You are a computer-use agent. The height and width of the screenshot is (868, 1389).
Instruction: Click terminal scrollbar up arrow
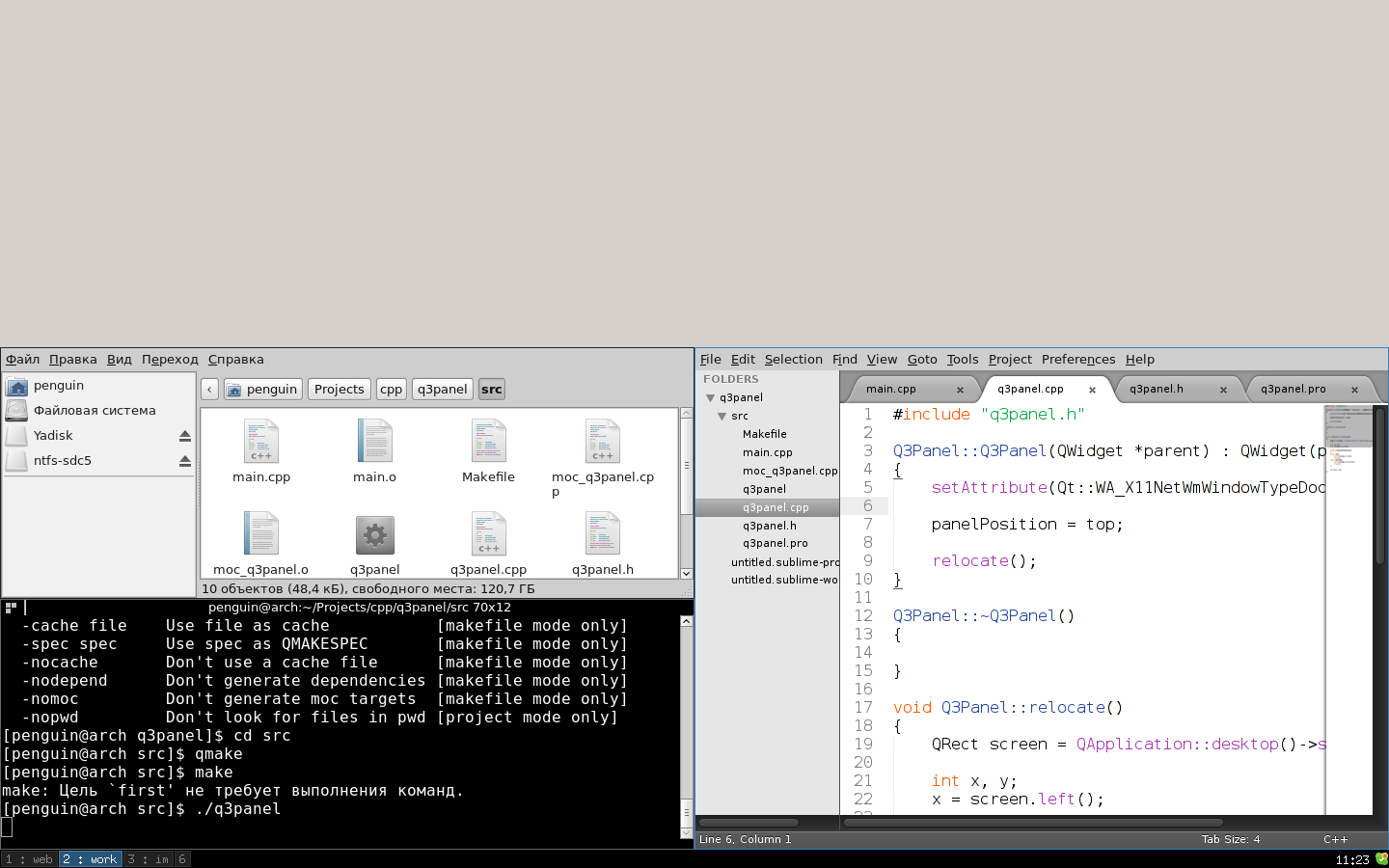pyautogui.click(x=687, y=621)
